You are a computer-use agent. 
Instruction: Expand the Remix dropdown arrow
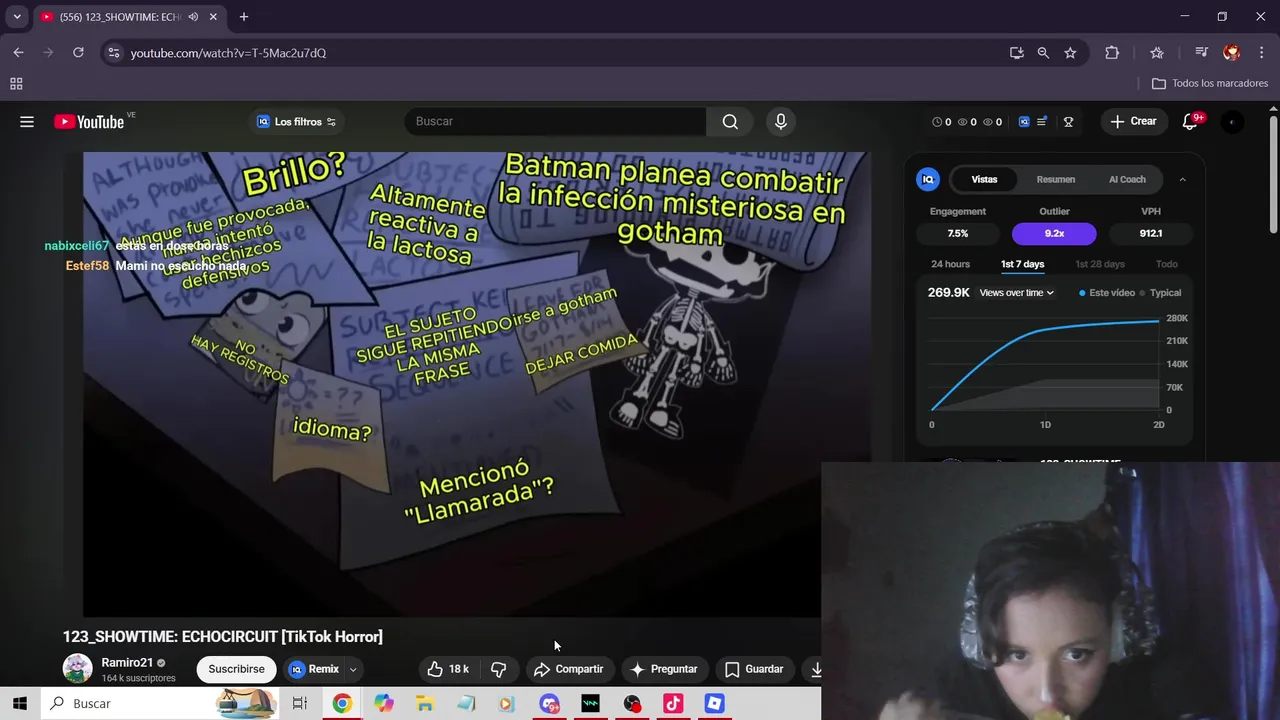click(353, 670)
